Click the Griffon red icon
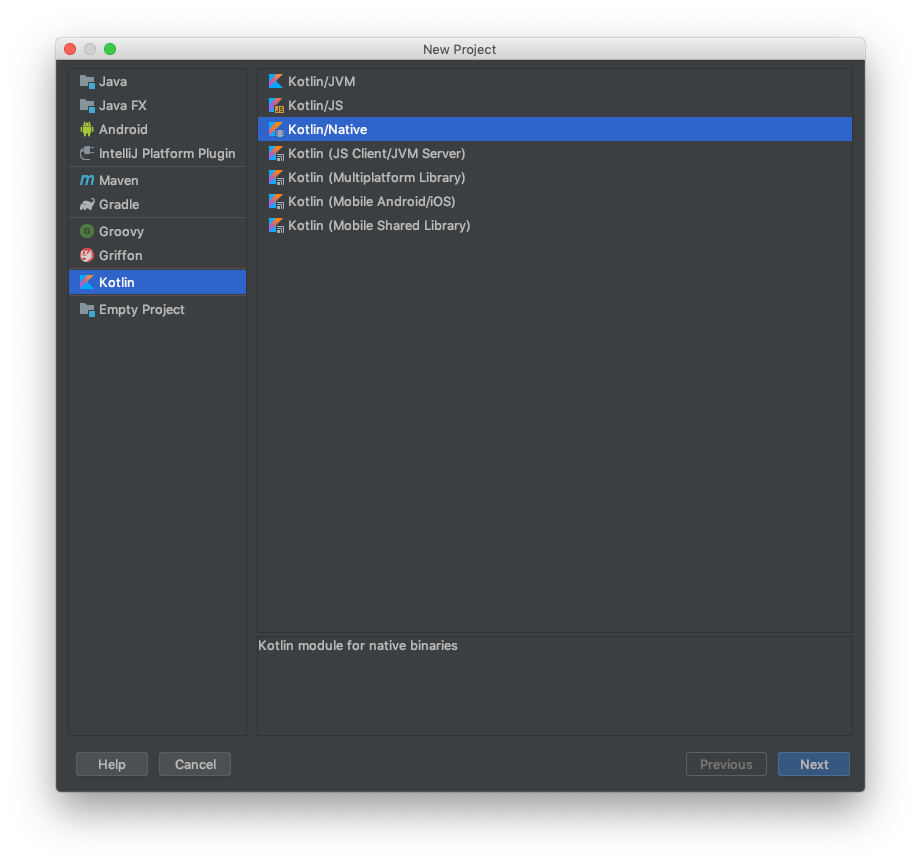 click(87, 256)
